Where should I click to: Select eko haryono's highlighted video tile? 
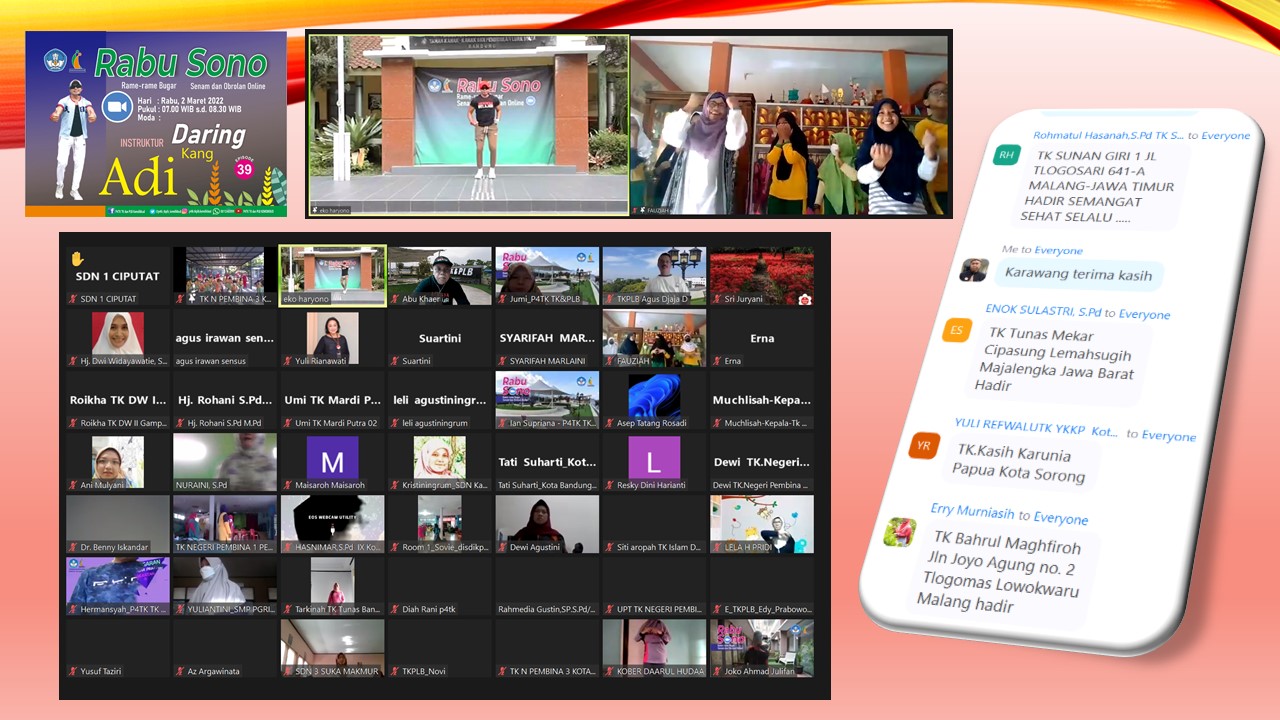tap(332, 271)
